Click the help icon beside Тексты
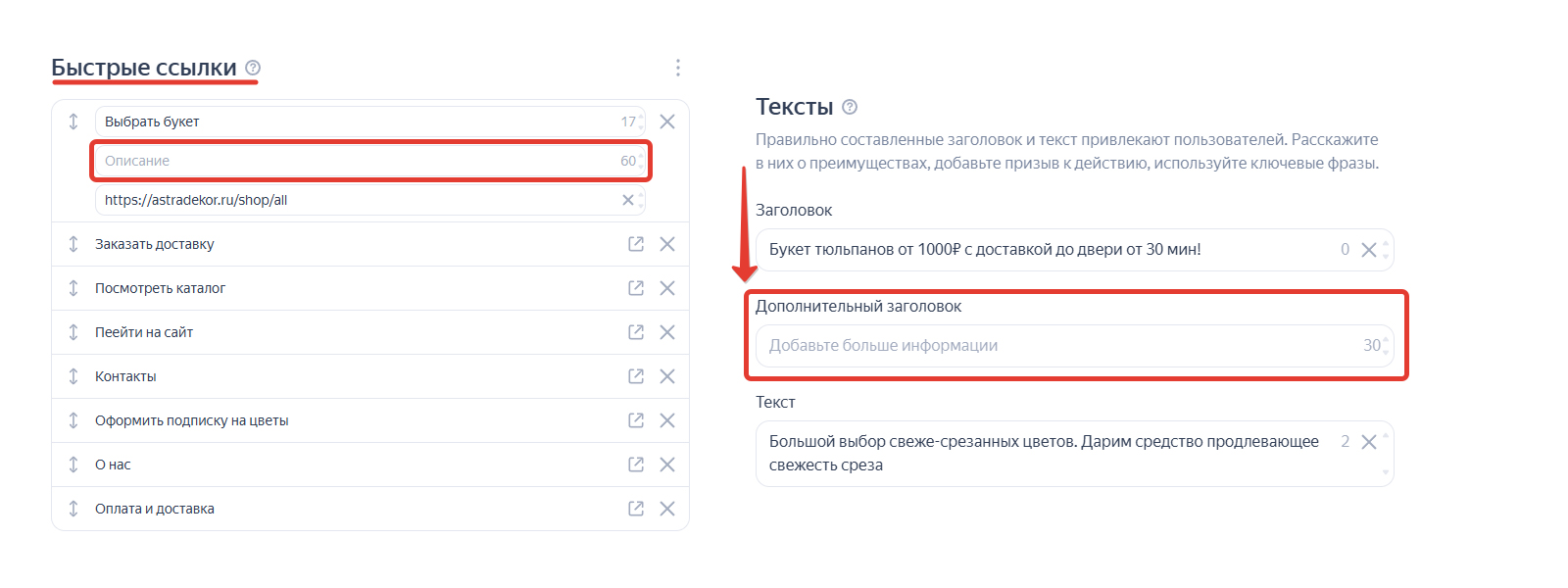This screenshot has width=1568, height=588. tap(850, 107)
